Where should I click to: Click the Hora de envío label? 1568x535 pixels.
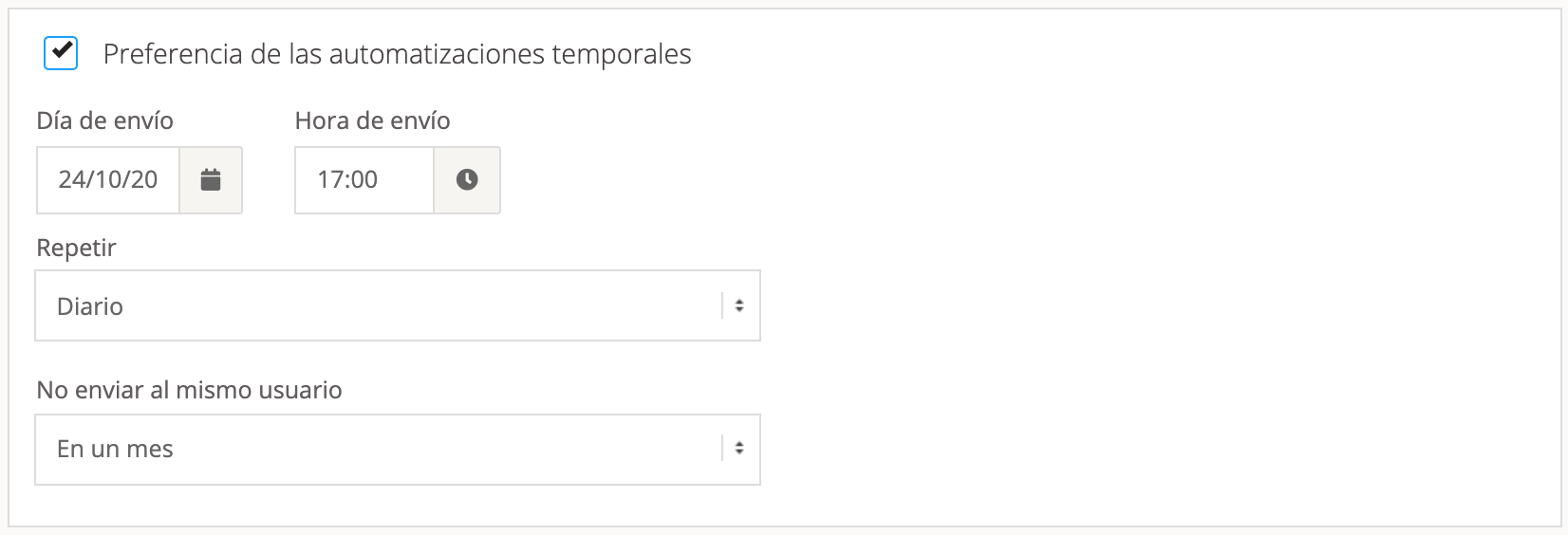coord(372,120)
